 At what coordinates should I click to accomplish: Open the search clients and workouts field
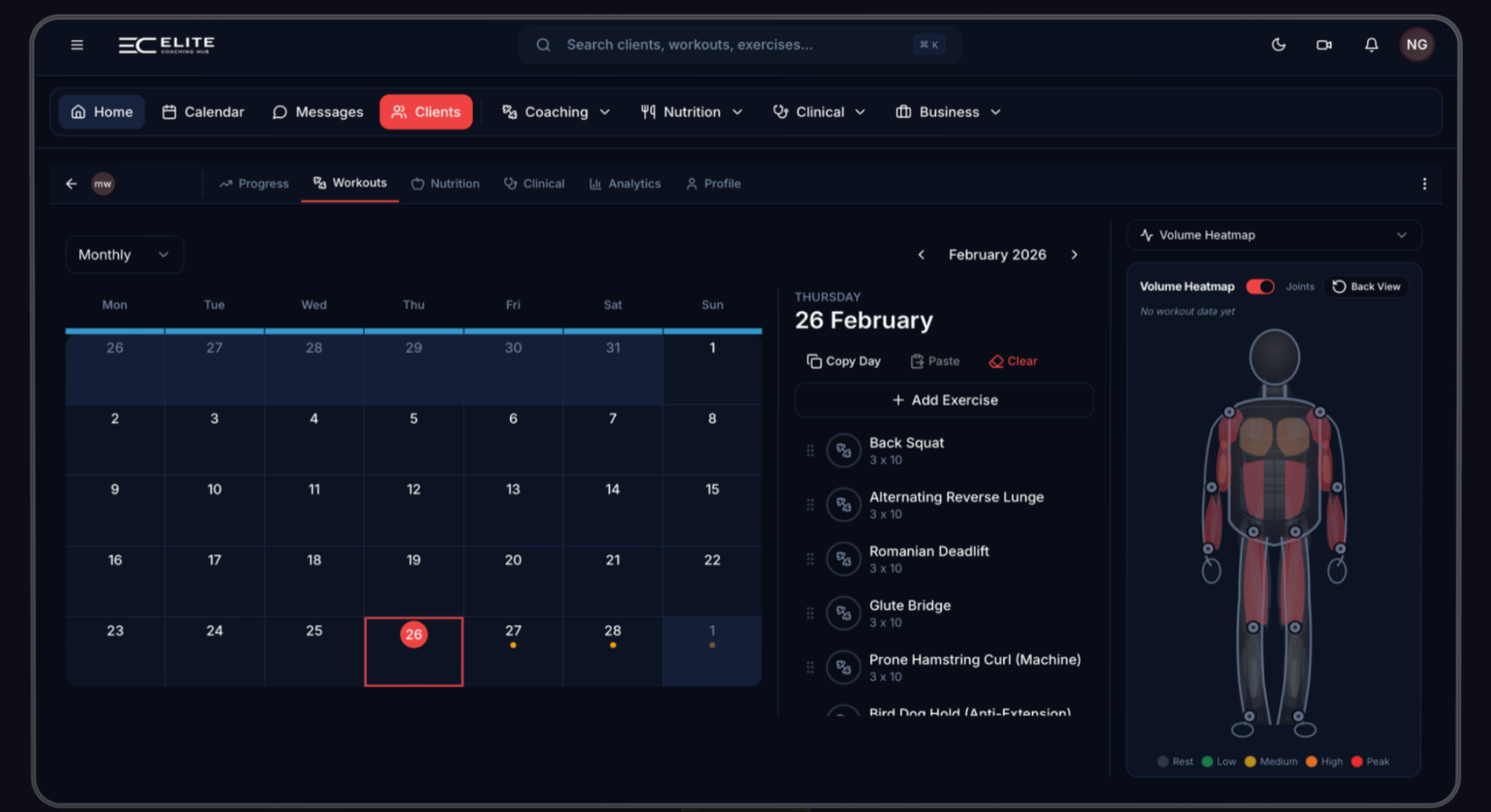point(738,44)
